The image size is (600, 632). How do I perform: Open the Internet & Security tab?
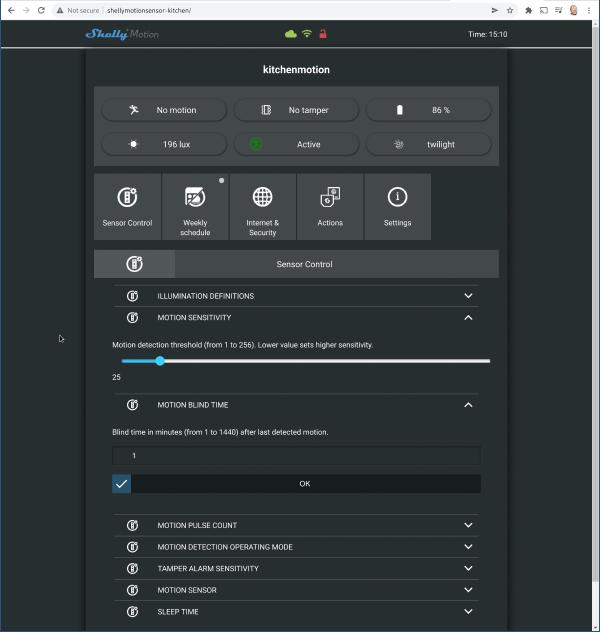click(x=263, y=207)
